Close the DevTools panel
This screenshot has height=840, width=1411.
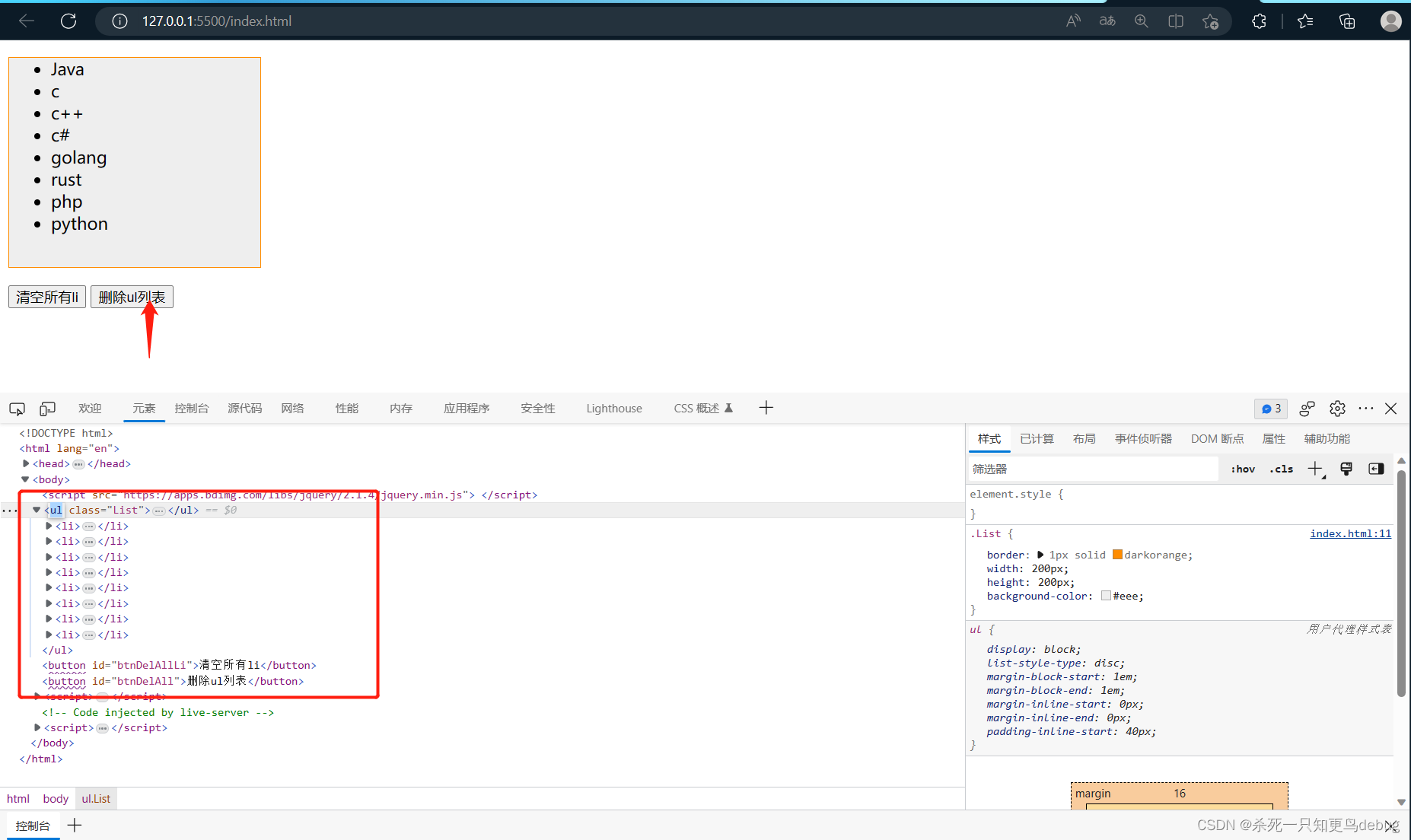click(x=1390, y=409)
